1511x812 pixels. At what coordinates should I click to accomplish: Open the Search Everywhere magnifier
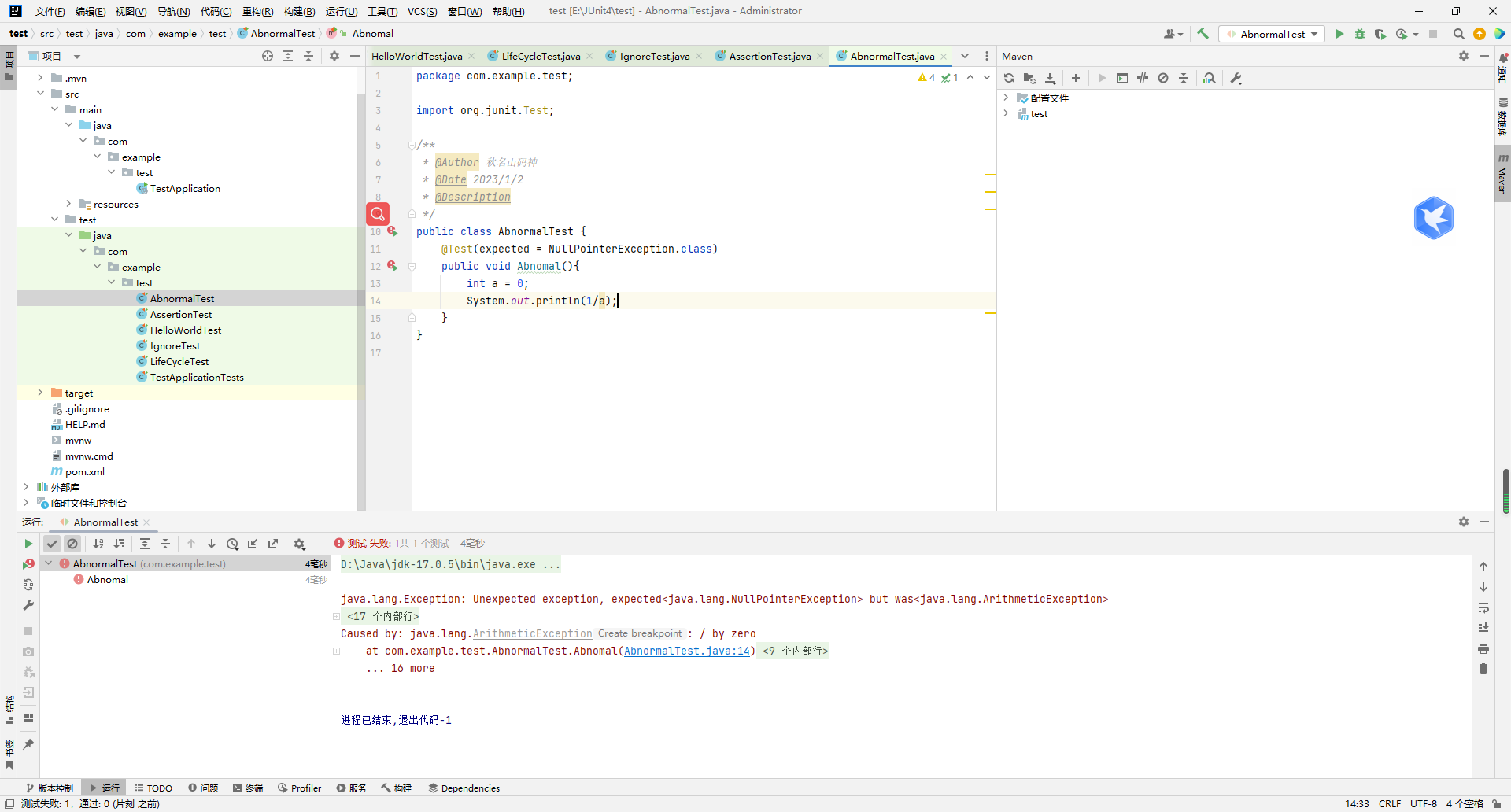(1458, 34)
